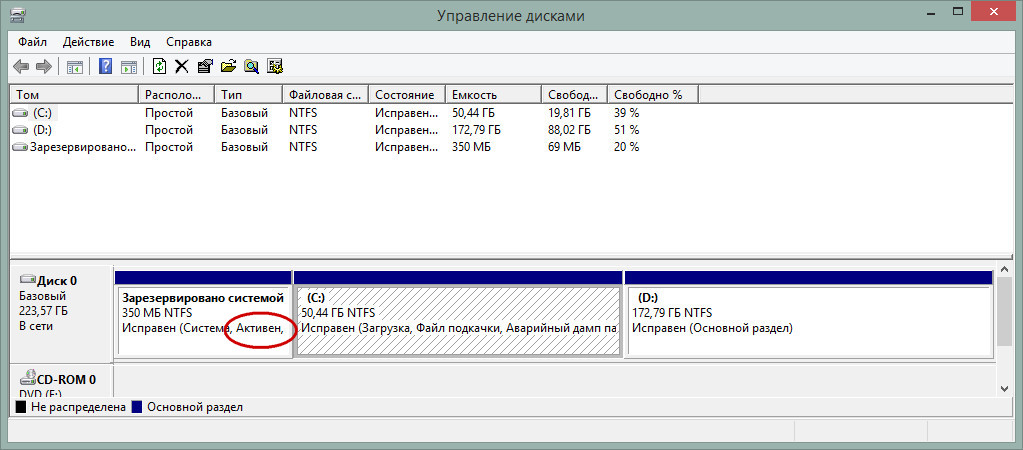This screenshot has height=450, width=1023.
Task: Click the Back arrow in the toolbar
Action: coord(22,66)
